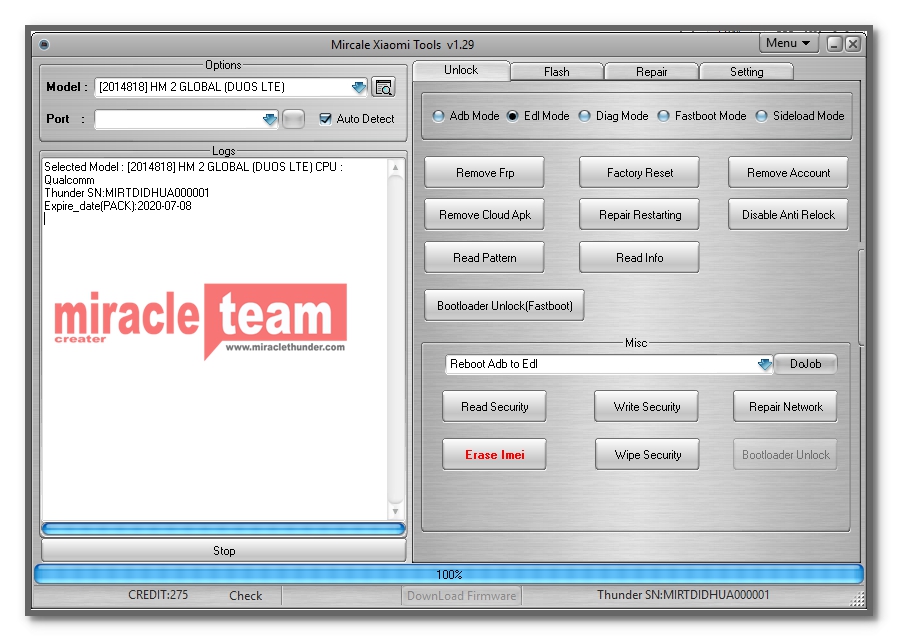The width and height of the screenshot is (898, 641).
Task: Click Bootloader Unlock(Fastboot) button
Action: tap(505, 306)
